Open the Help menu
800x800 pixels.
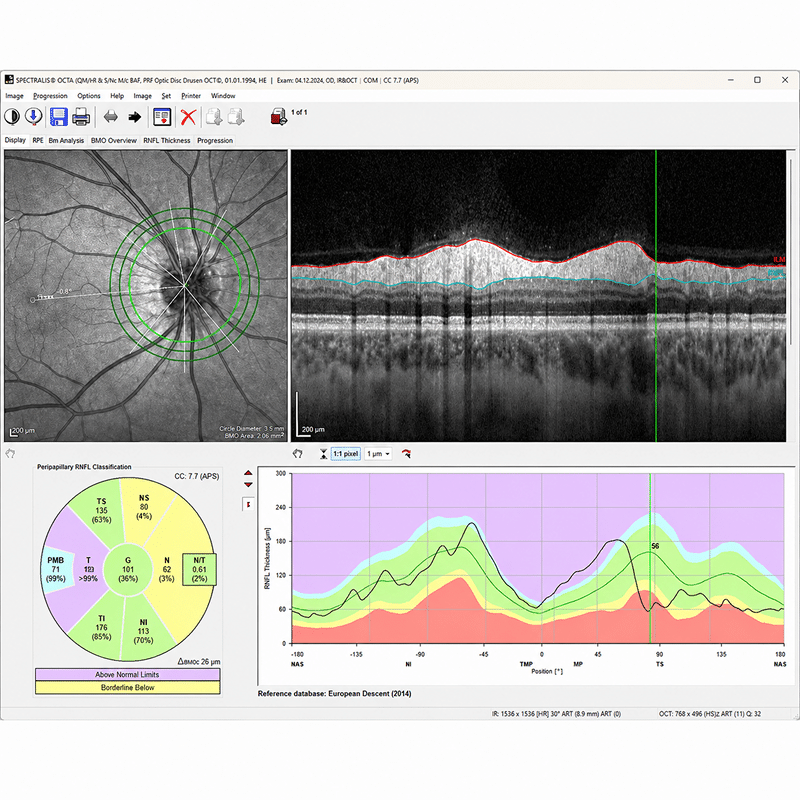pos(117,96)
